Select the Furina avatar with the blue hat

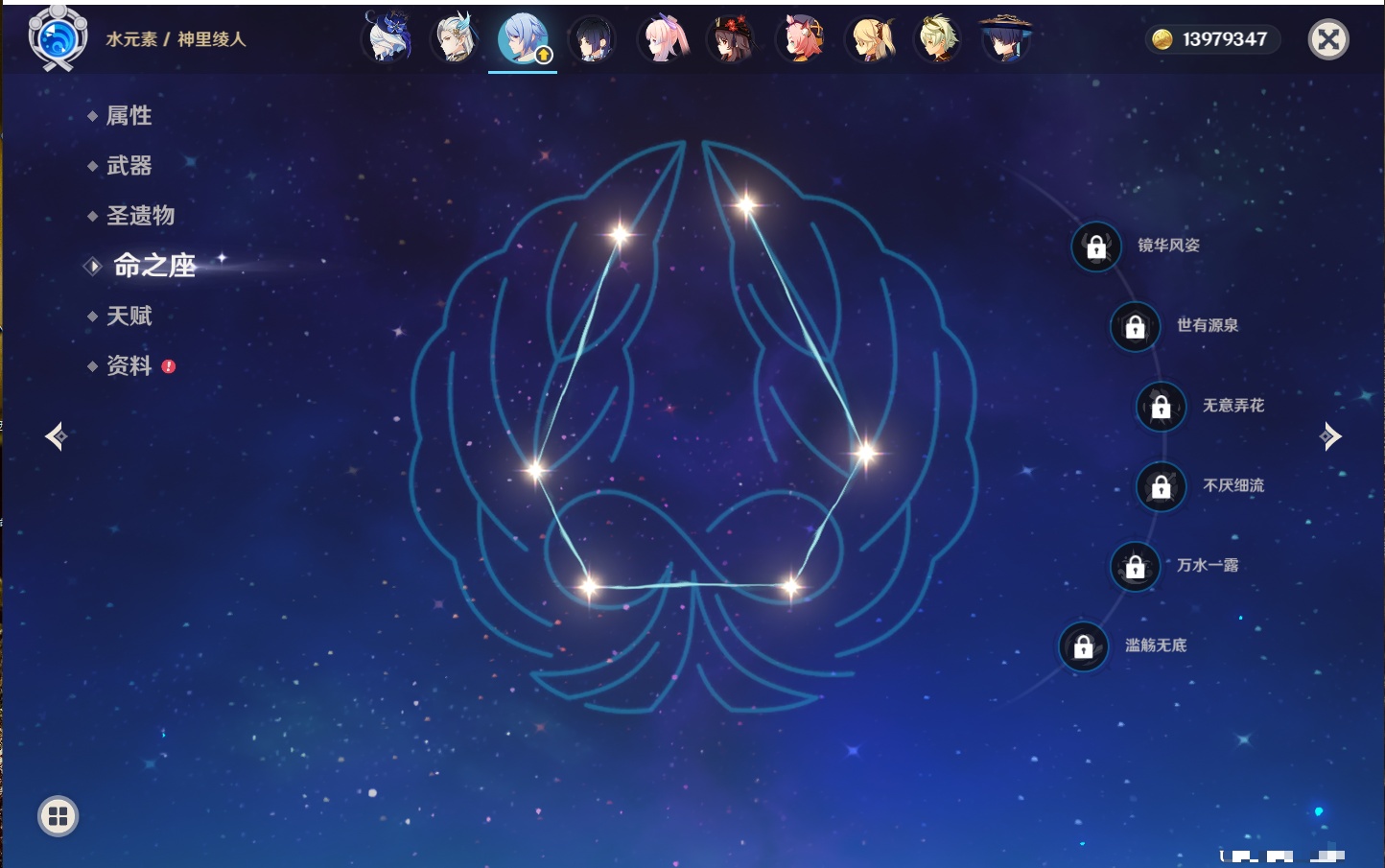(387, 38)
